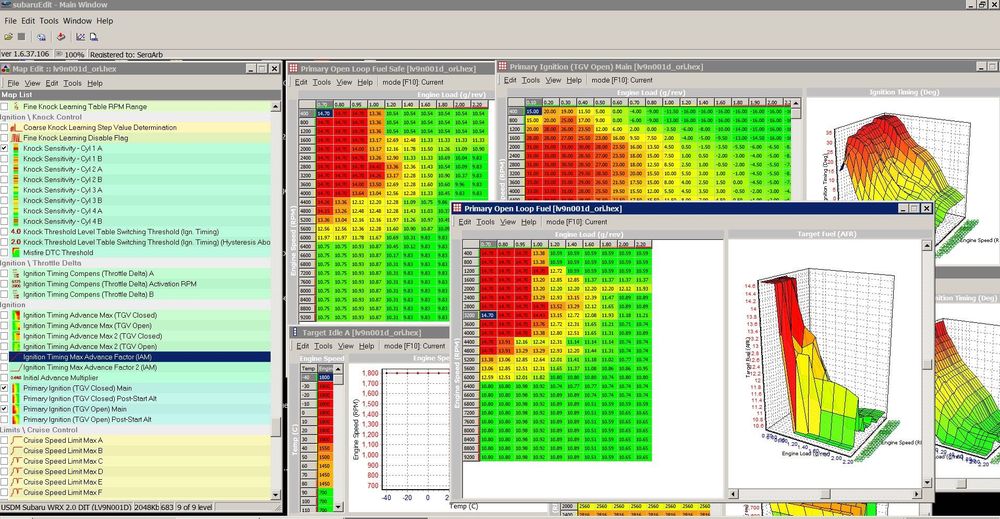
Task: Uncheck the Knock Sensitivity - Cyl 1 A checkbox
Action: [x=4, y=148]
